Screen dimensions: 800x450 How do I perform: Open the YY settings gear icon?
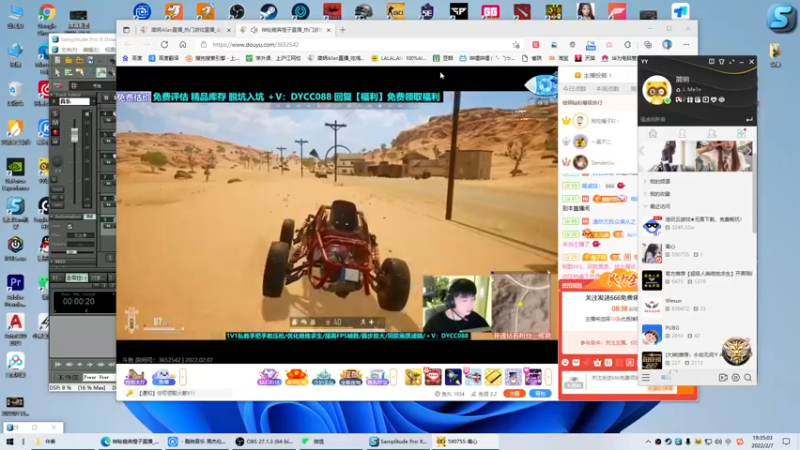pyautogui.click(x=736, y=378)
